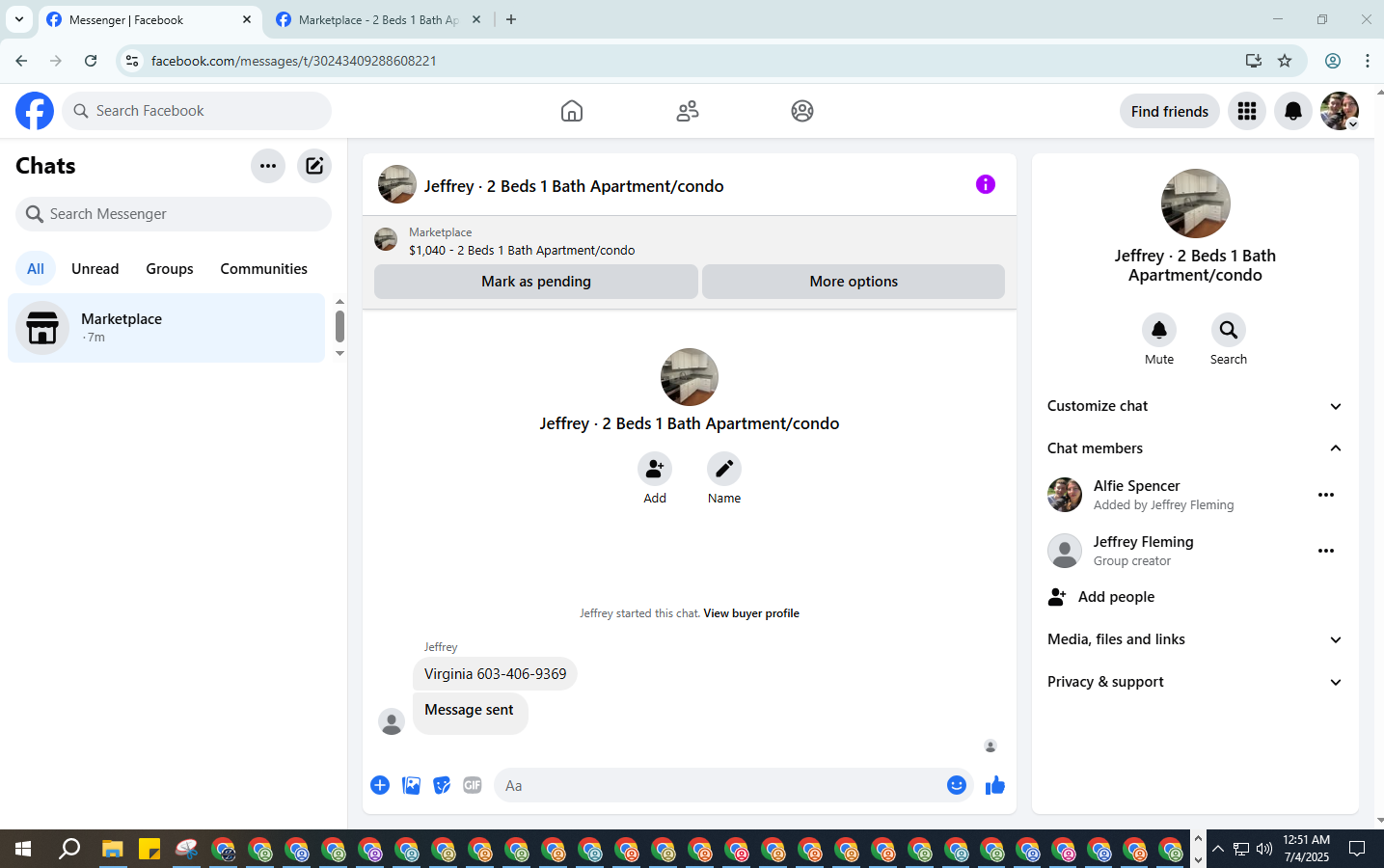Choose a sticker icon in composer

[442, 785]
